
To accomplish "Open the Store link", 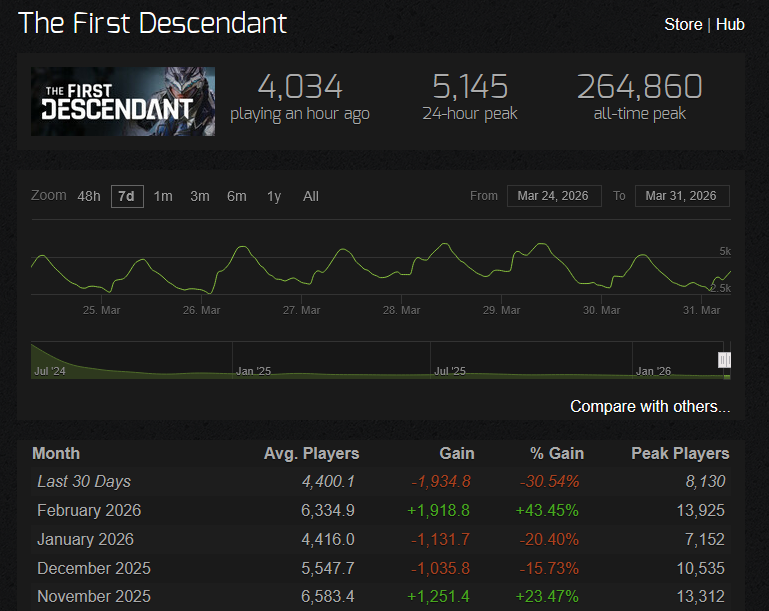I will [683, 25].
